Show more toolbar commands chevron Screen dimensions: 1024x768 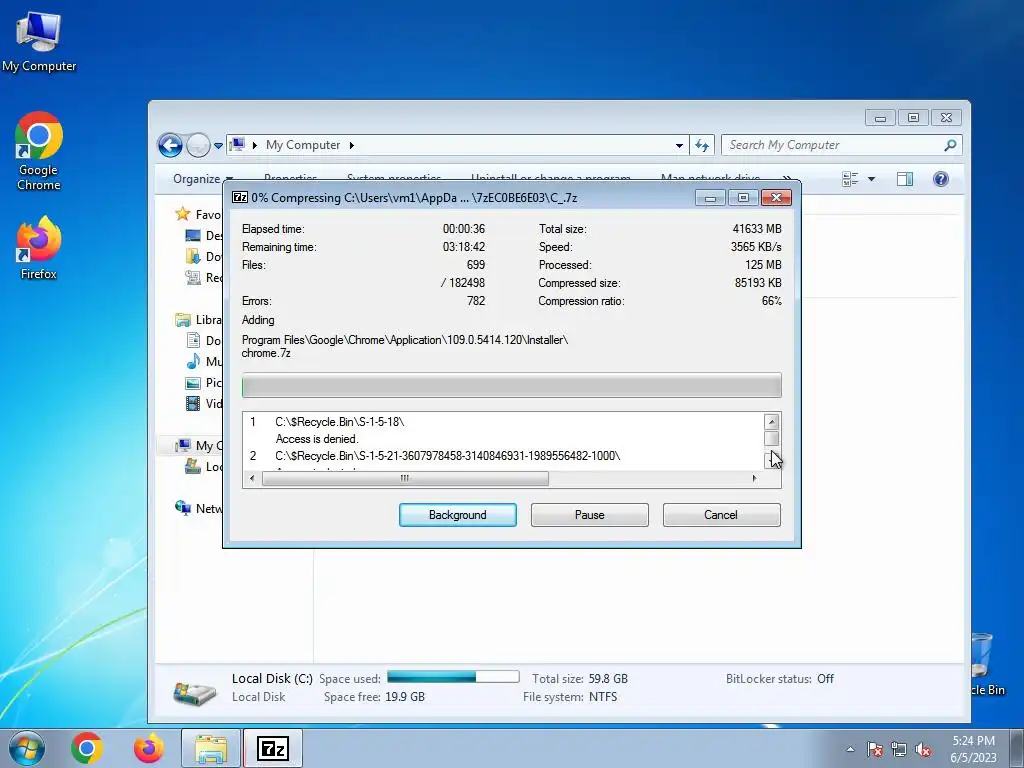(786, 178)
